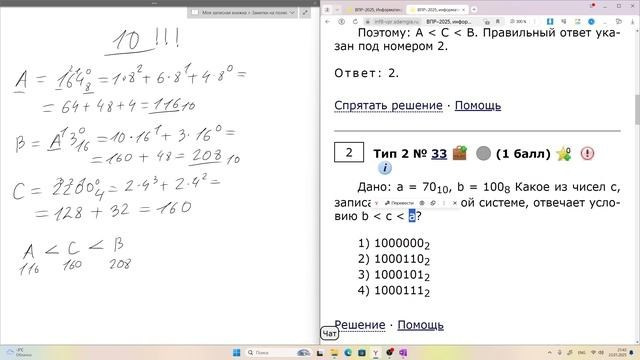Open the Yandex home icon in toolbar

[x=342, y=22]
